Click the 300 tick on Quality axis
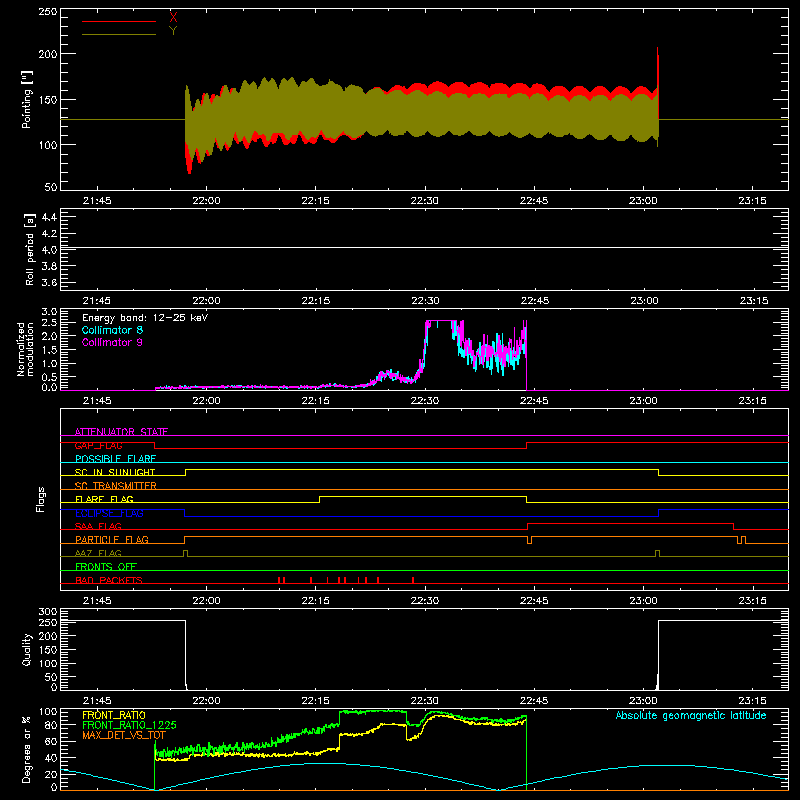Image resolution: width=800 pixels, height=800 pixels. 48,612
